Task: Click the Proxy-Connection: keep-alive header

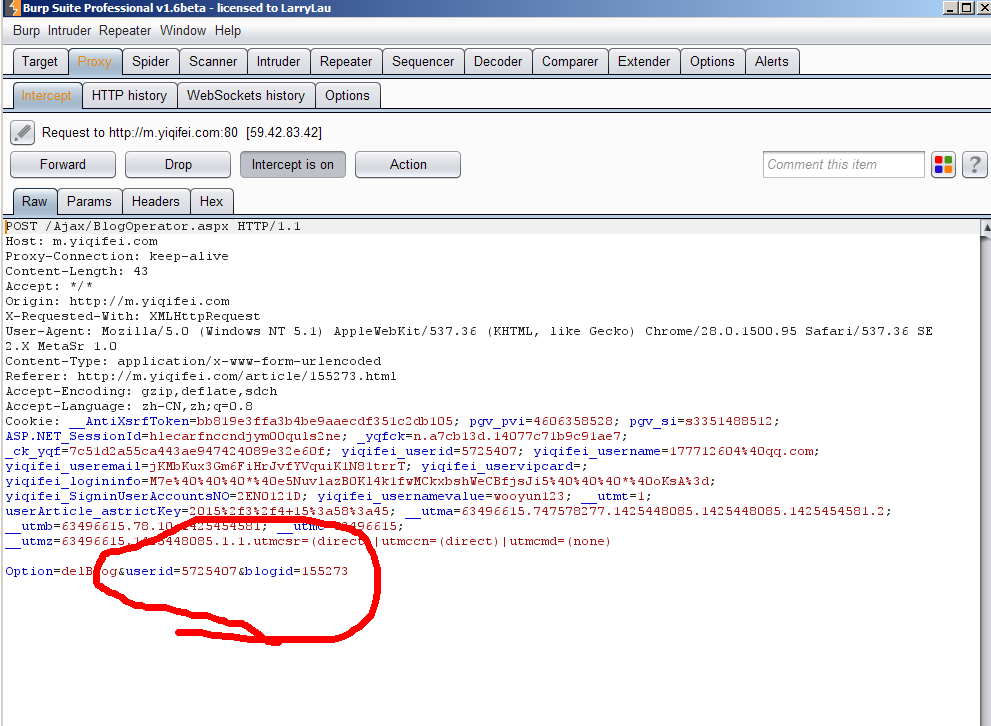Action: click(117, 257)
